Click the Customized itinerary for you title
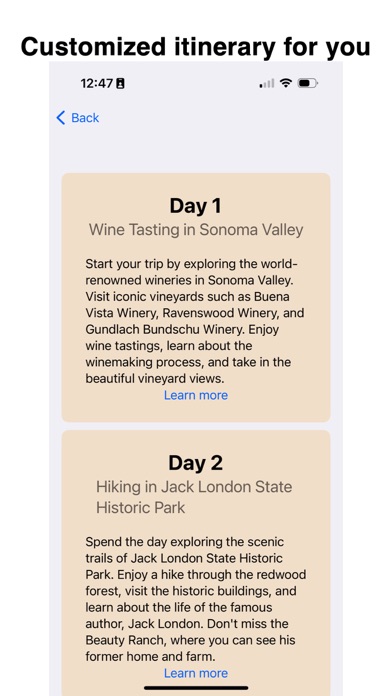 point(195,46)
